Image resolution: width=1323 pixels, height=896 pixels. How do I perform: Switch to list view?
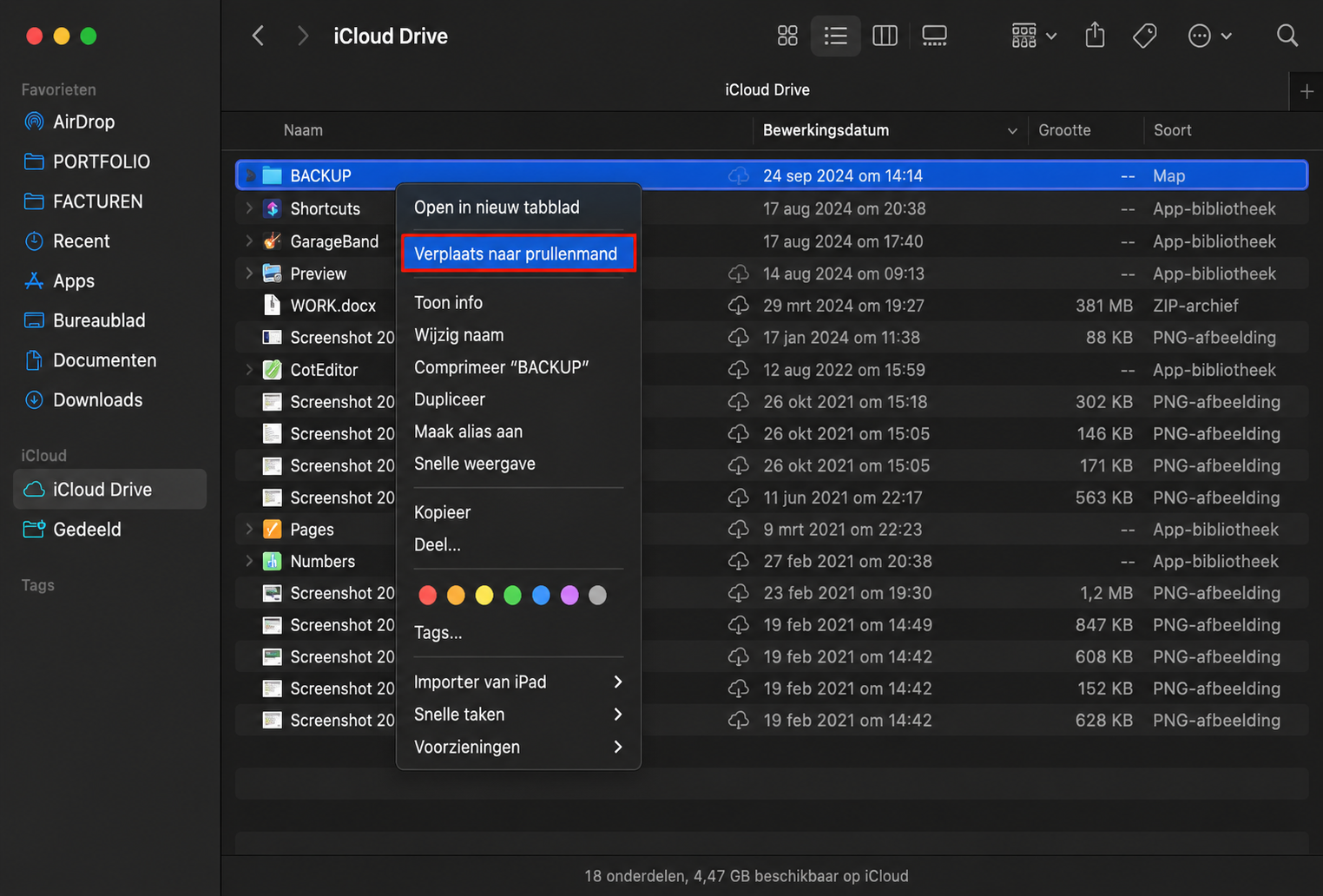[835, 36]
